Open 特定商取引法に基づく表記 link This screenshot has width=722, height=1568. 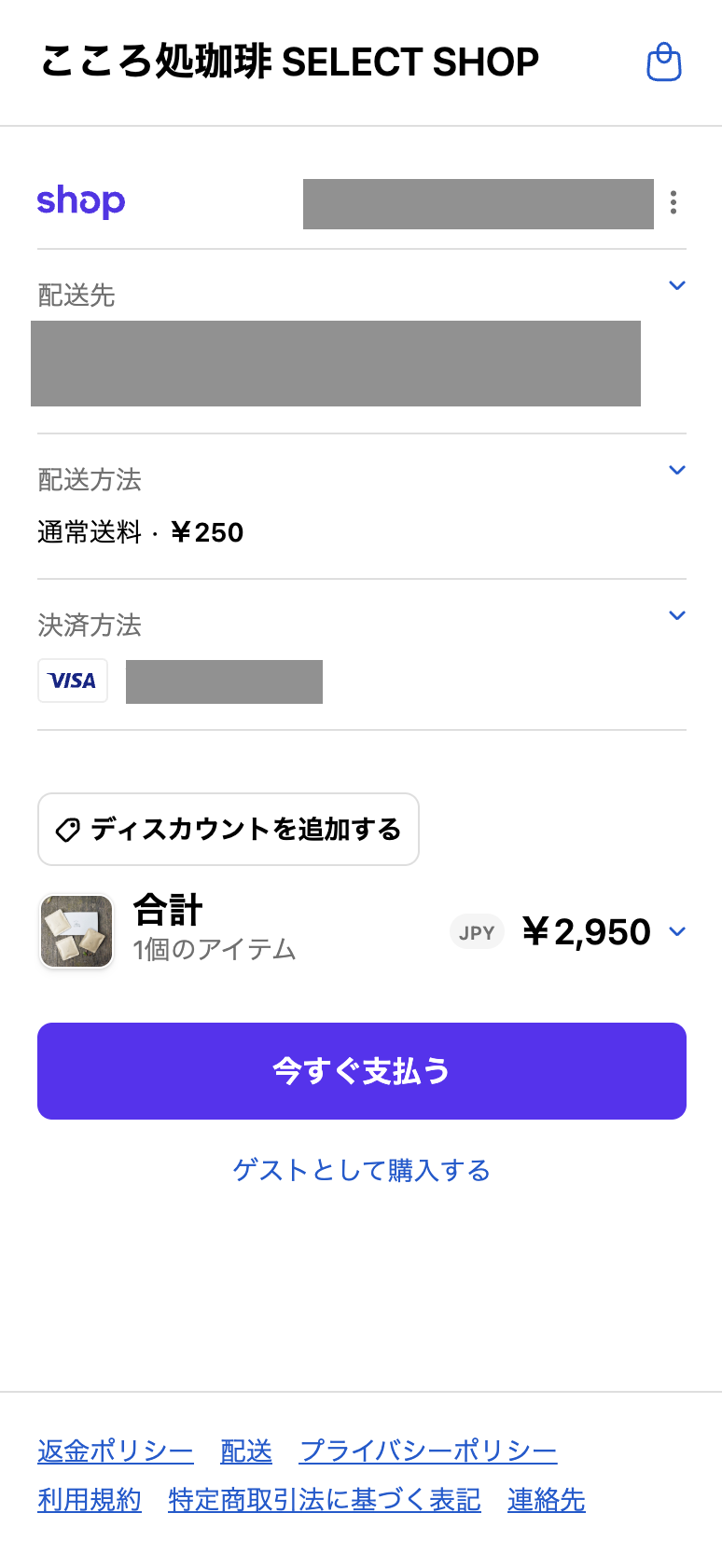point(325,1500)
